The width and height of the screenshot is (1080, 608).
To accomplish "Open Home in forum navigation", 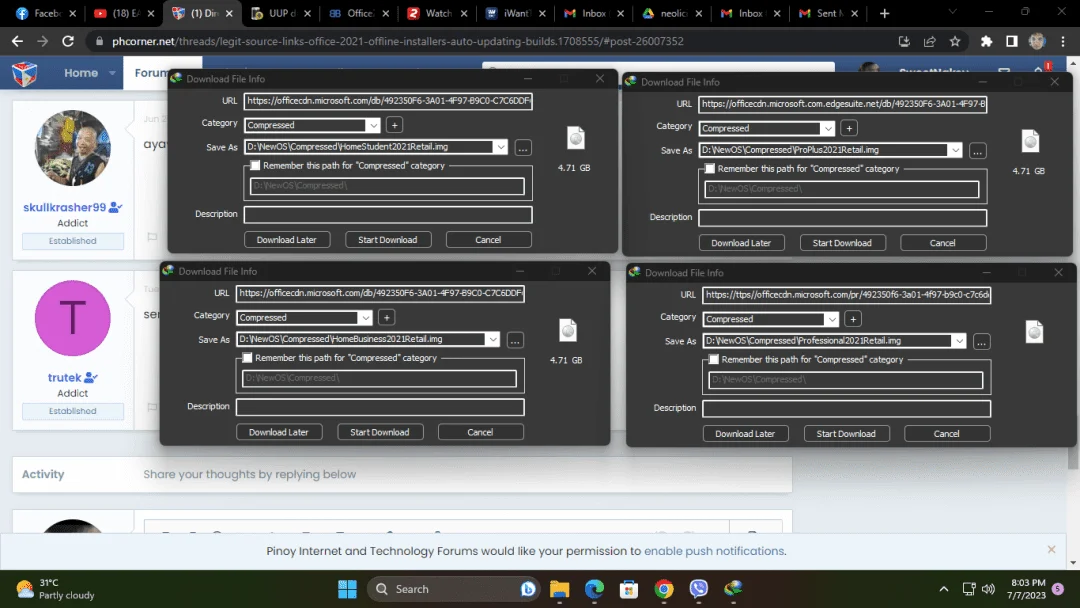I will coord(81,73).
